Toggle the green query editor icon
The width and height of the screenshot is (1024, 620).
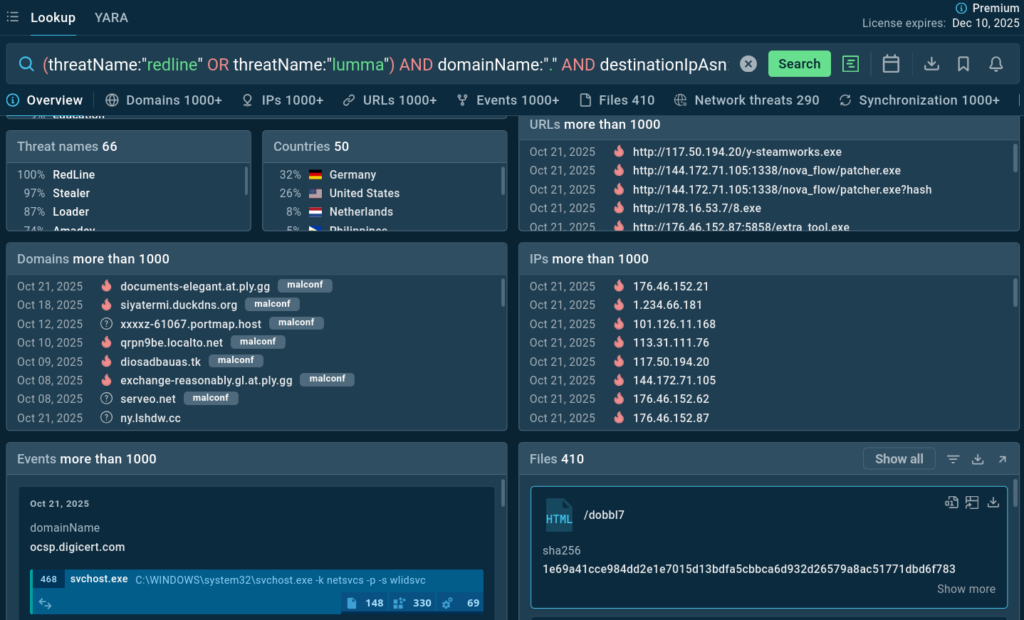click(851, 64)
